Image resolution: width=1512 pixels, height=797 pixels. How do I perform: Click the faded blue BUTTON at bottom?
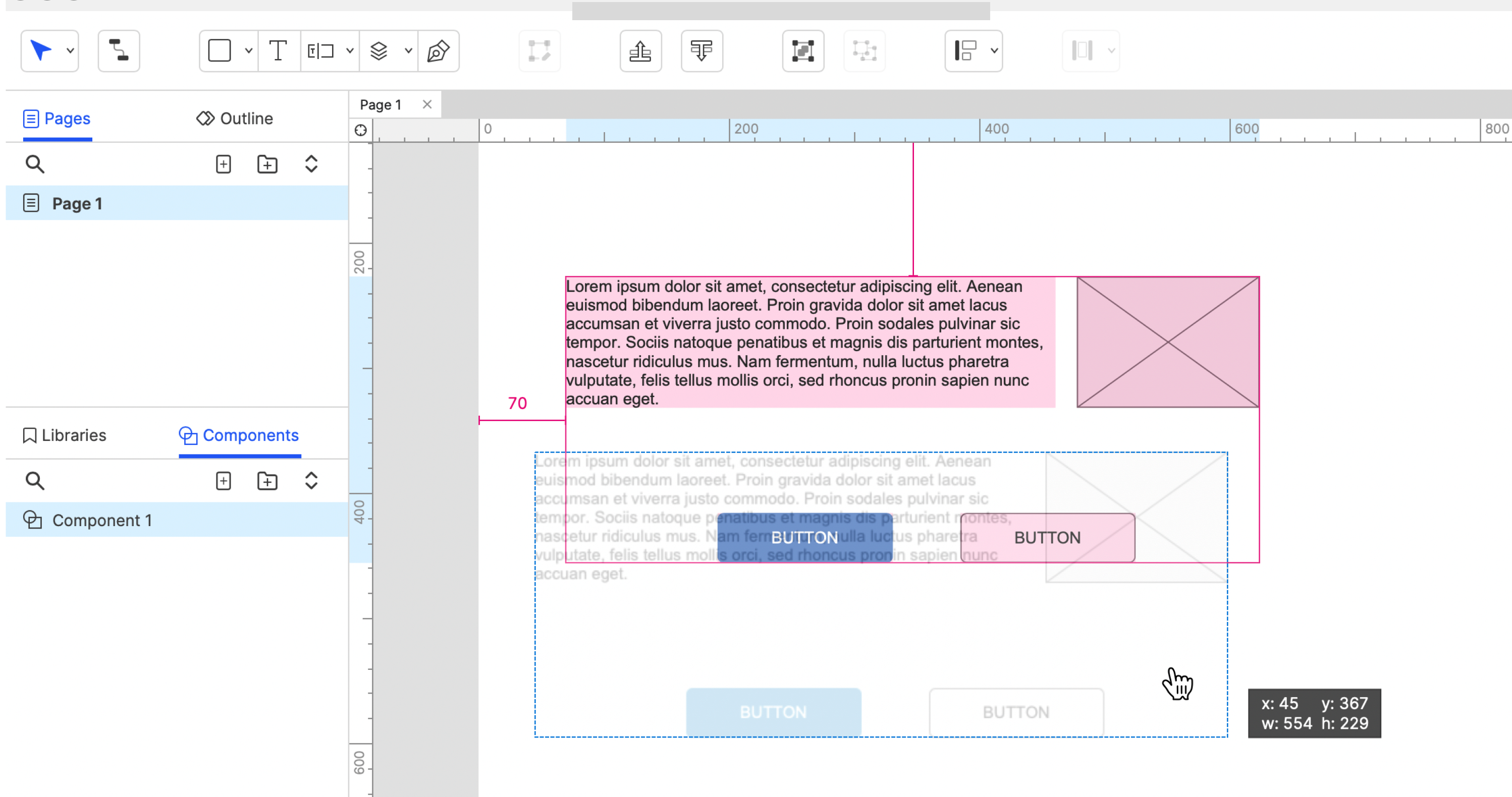tap(774, 713)
